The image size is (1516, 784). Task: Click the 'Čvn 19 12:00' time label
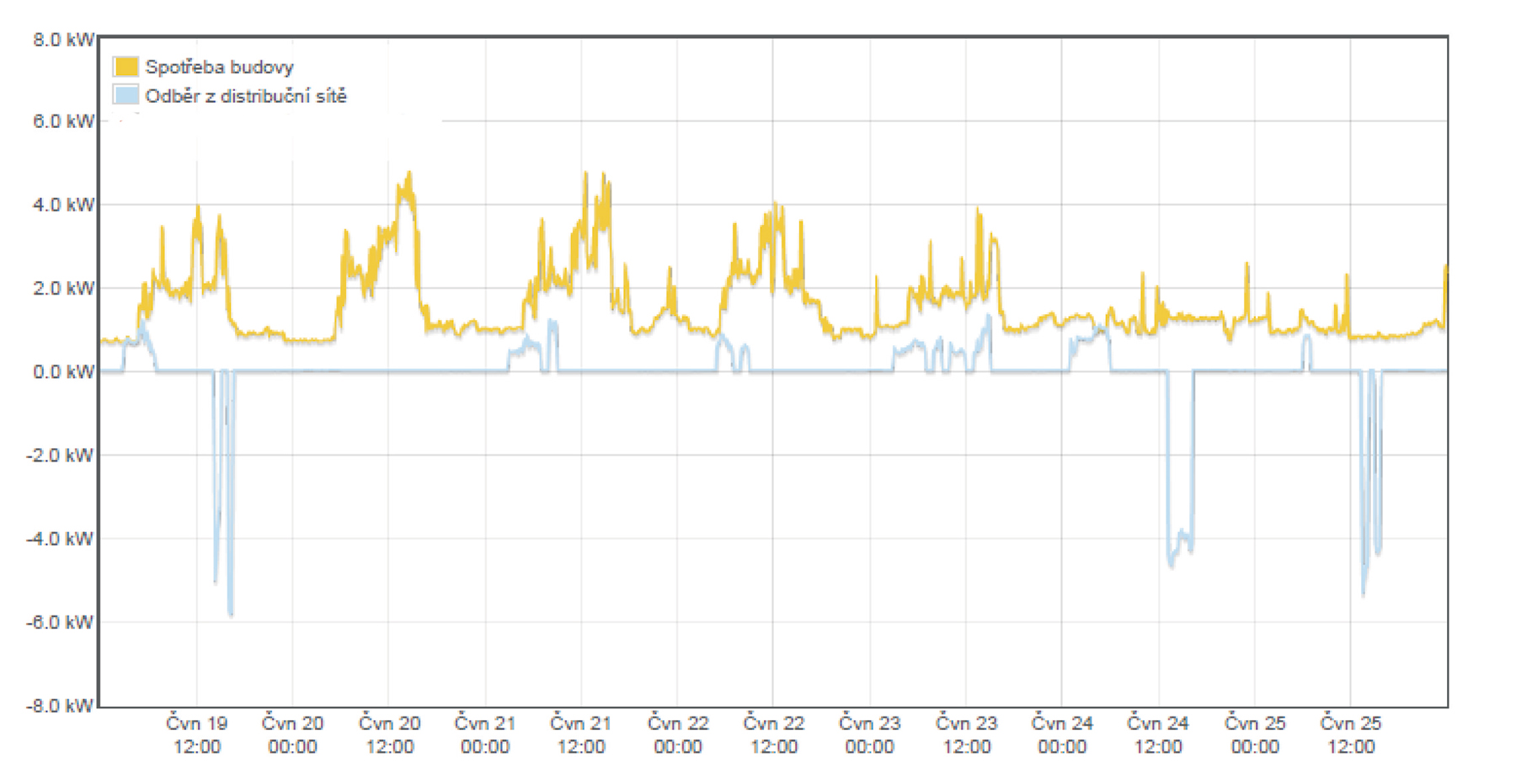[197, 734]
